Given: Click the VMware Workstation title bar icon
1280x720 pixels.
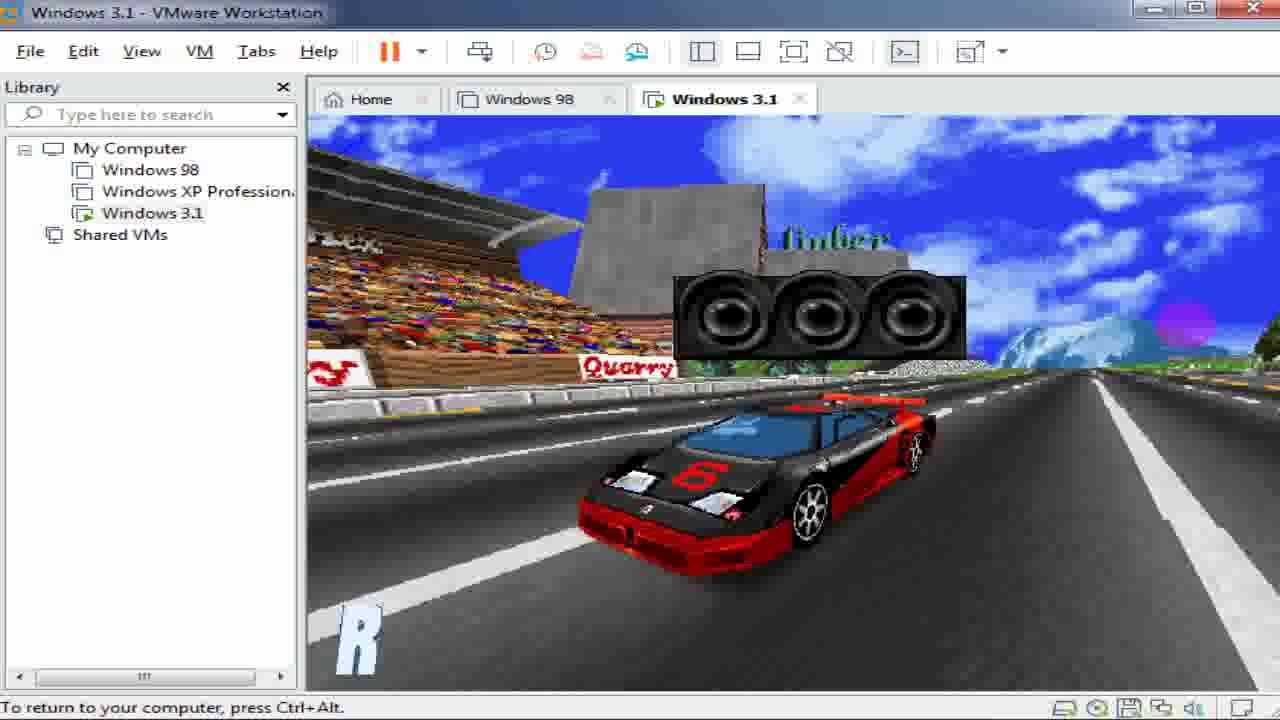Looking at the screenshot, I should coord(7,13).
